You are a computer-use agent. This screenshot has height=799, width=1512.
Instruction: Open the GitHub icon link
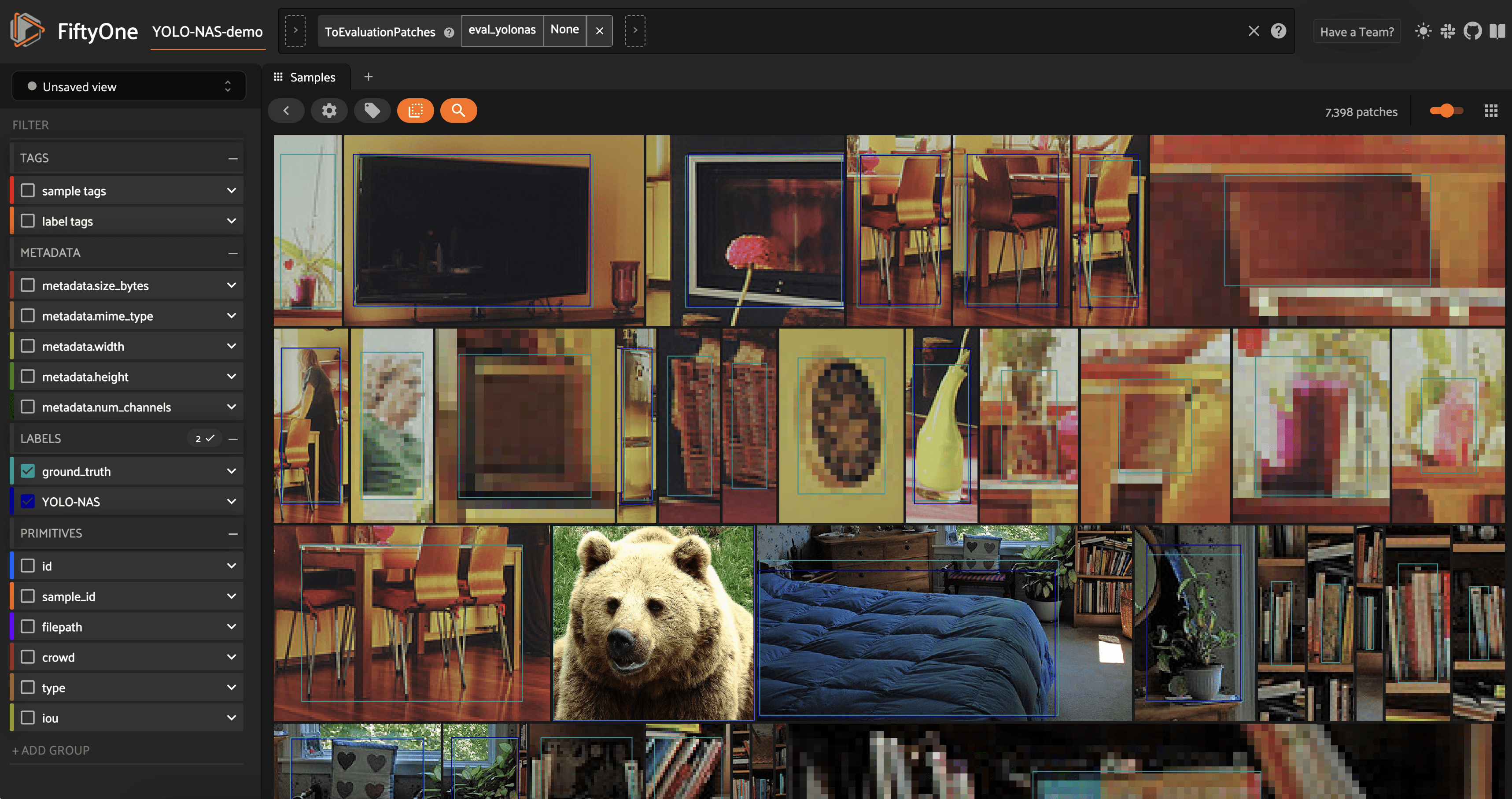pyautogui.click(x=1472, y=31)
